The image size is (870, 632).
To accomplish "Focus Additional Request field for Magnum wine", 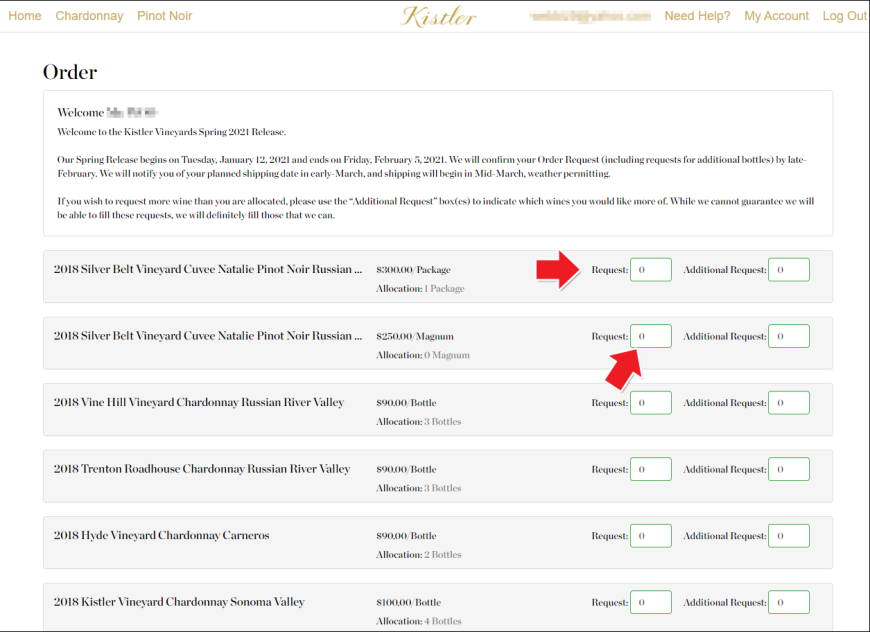I will click(788, 336).
